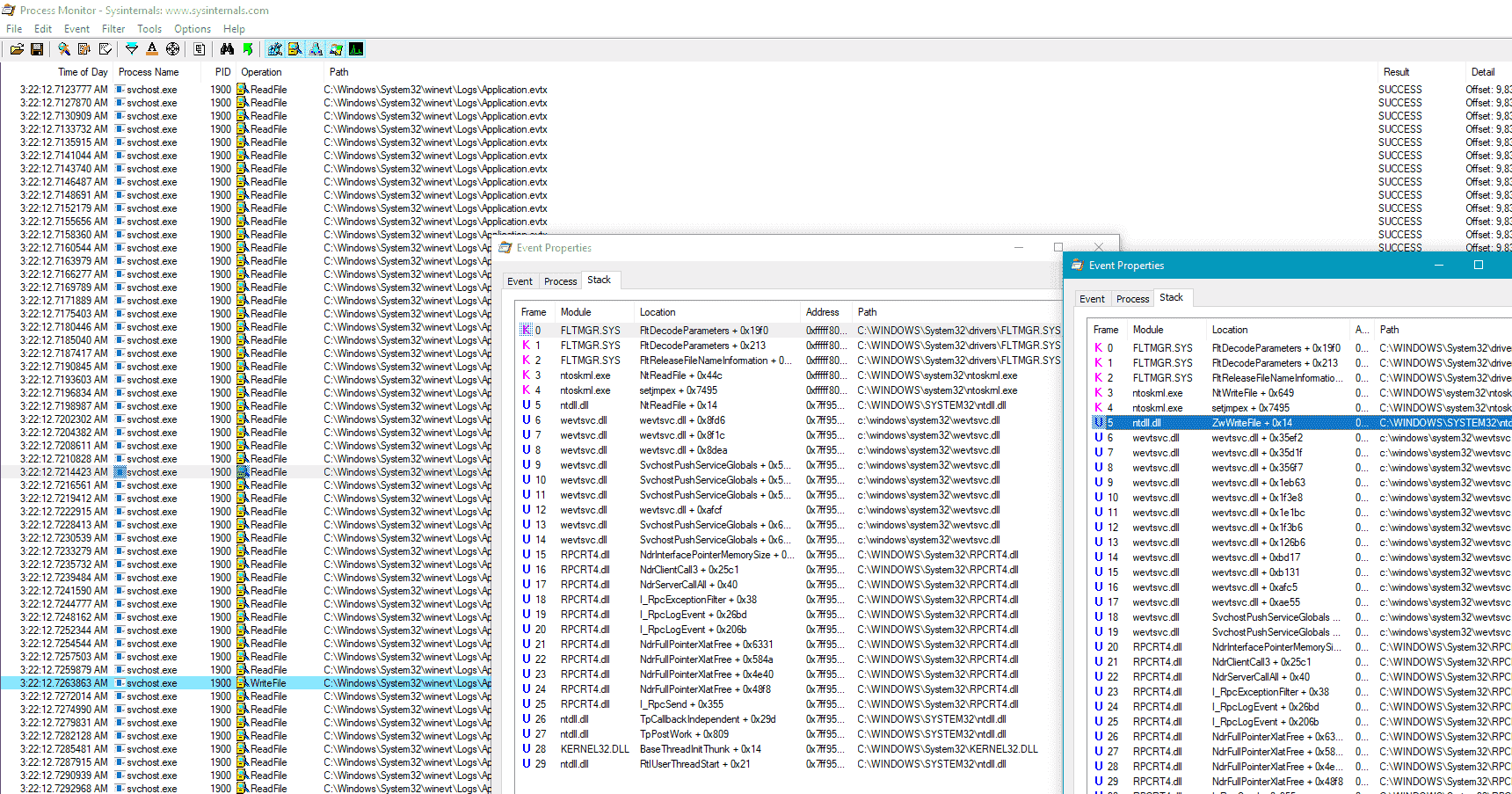Select the event row at 3:22:12.7214423 AM
The width and height of the screenshot is (1512, 794).
click(246, 472)
